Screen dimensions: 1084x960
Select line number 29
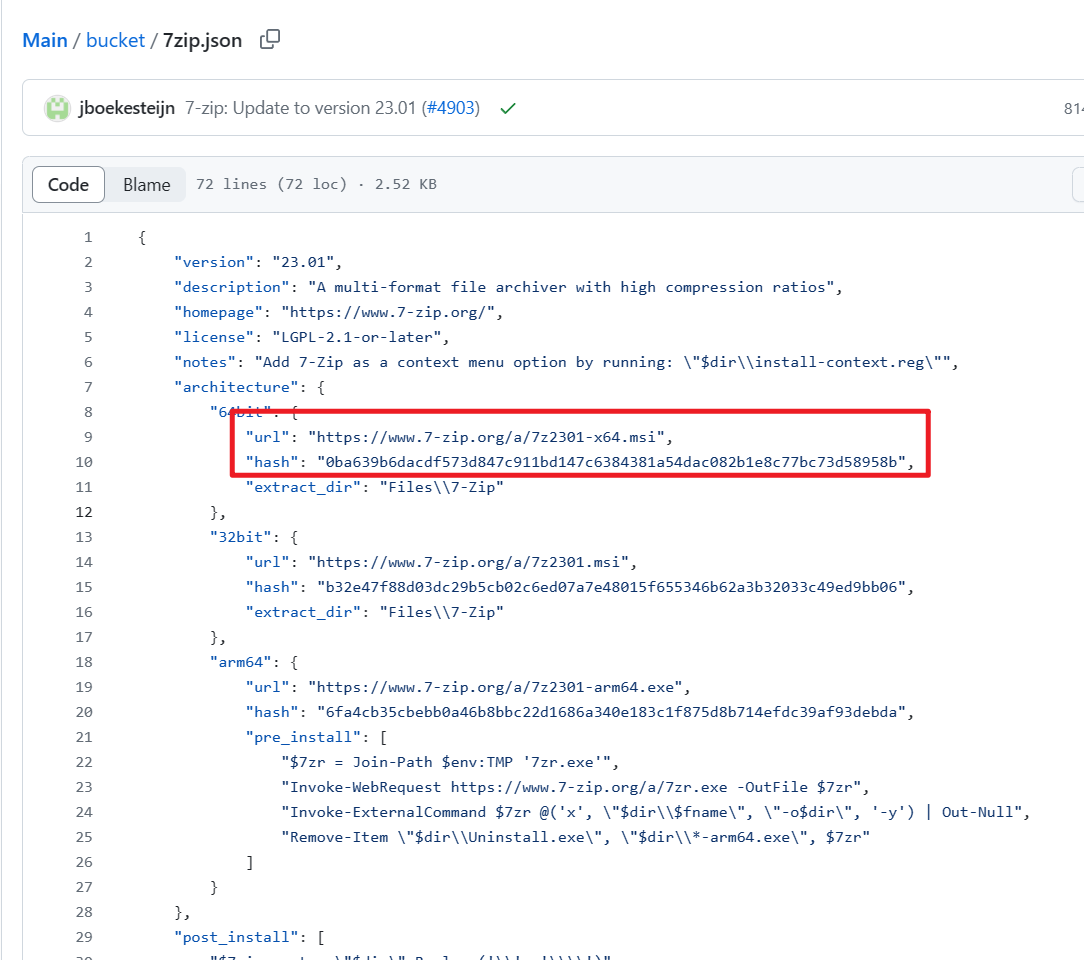pos(84,937)
